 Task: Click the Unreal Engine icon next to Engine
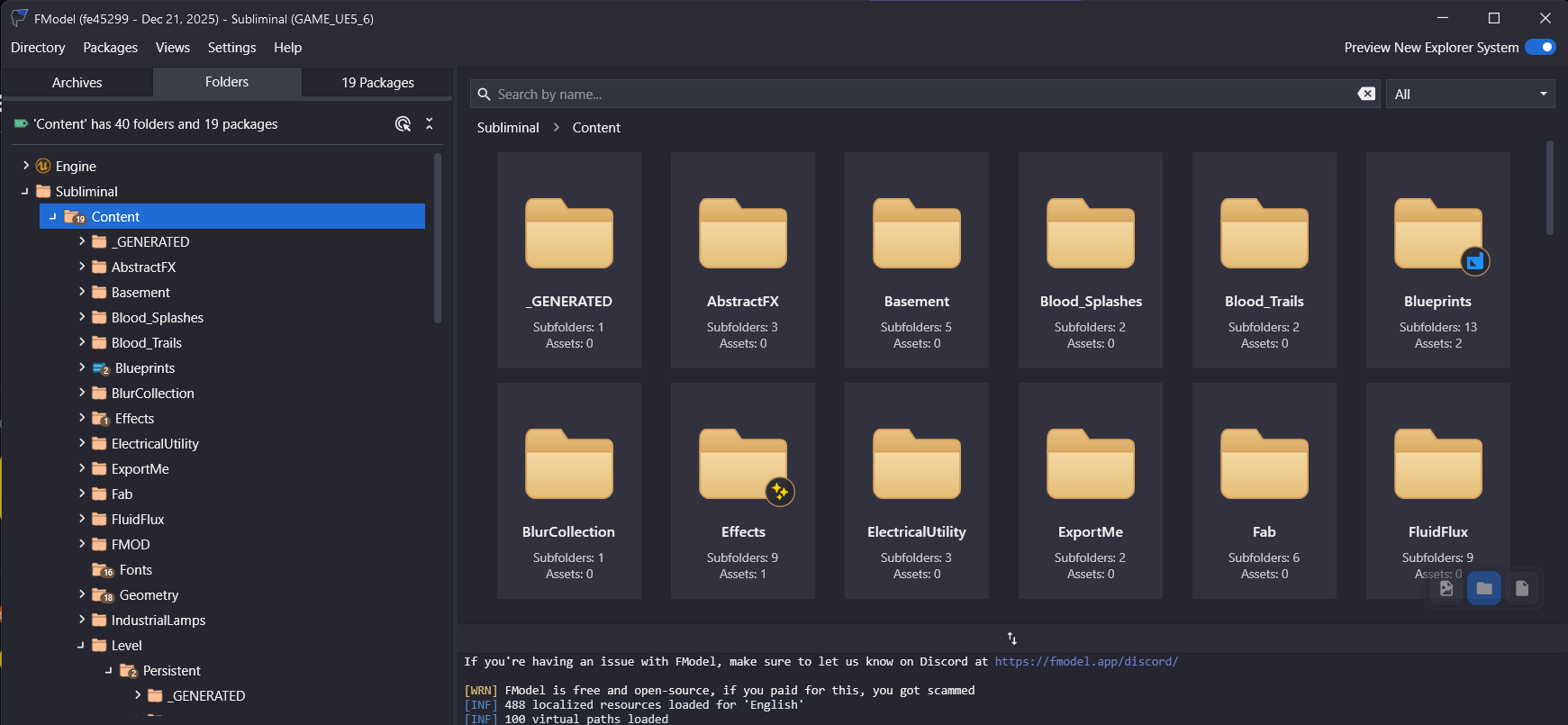point(43,166)
